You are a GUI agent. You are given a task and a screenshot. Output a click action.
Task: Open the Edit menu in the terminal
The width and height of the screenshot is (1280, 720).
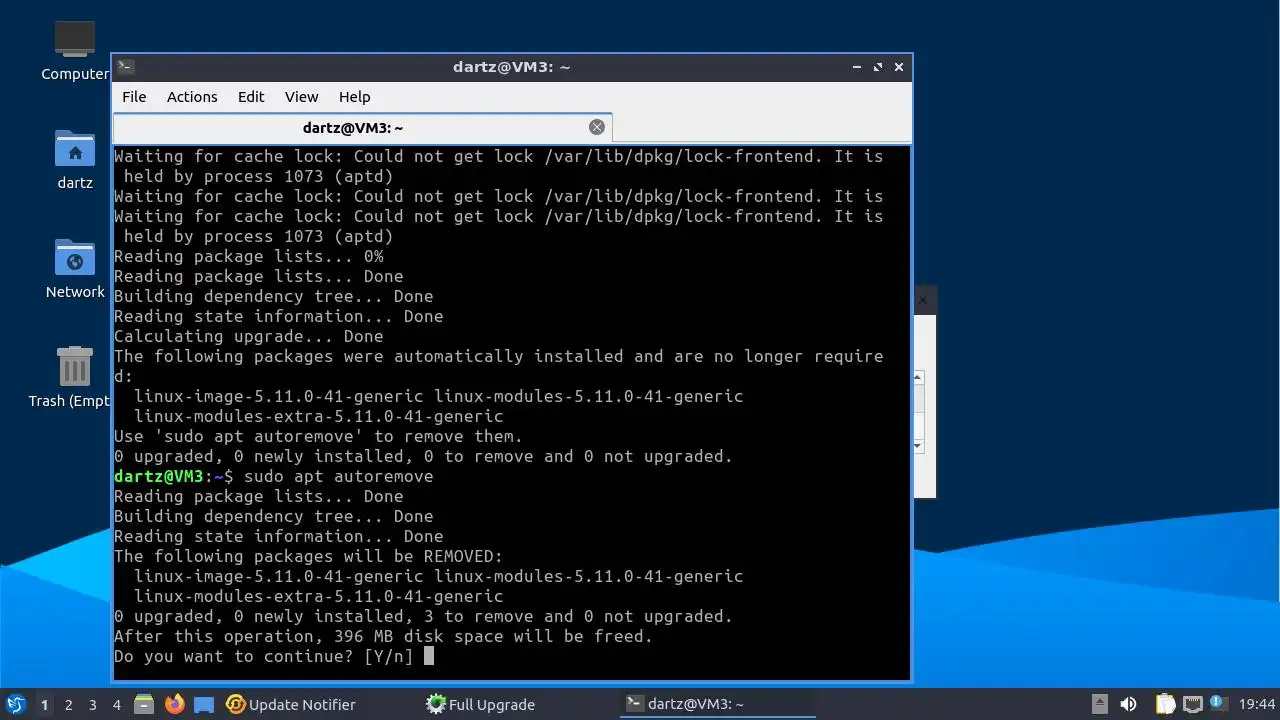[x=251, y=97]
